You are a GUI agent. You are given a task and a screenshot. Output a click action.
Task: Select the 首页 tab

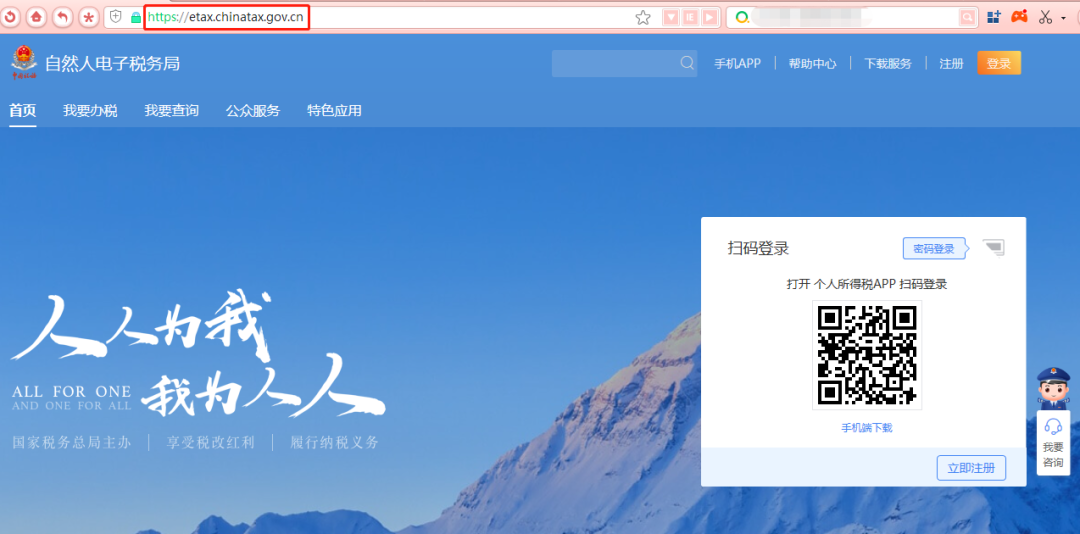[23, 110]
